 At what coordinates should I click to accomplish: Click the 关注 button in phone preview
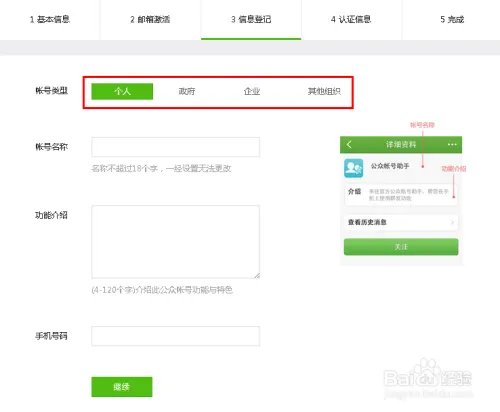point(401,247)
